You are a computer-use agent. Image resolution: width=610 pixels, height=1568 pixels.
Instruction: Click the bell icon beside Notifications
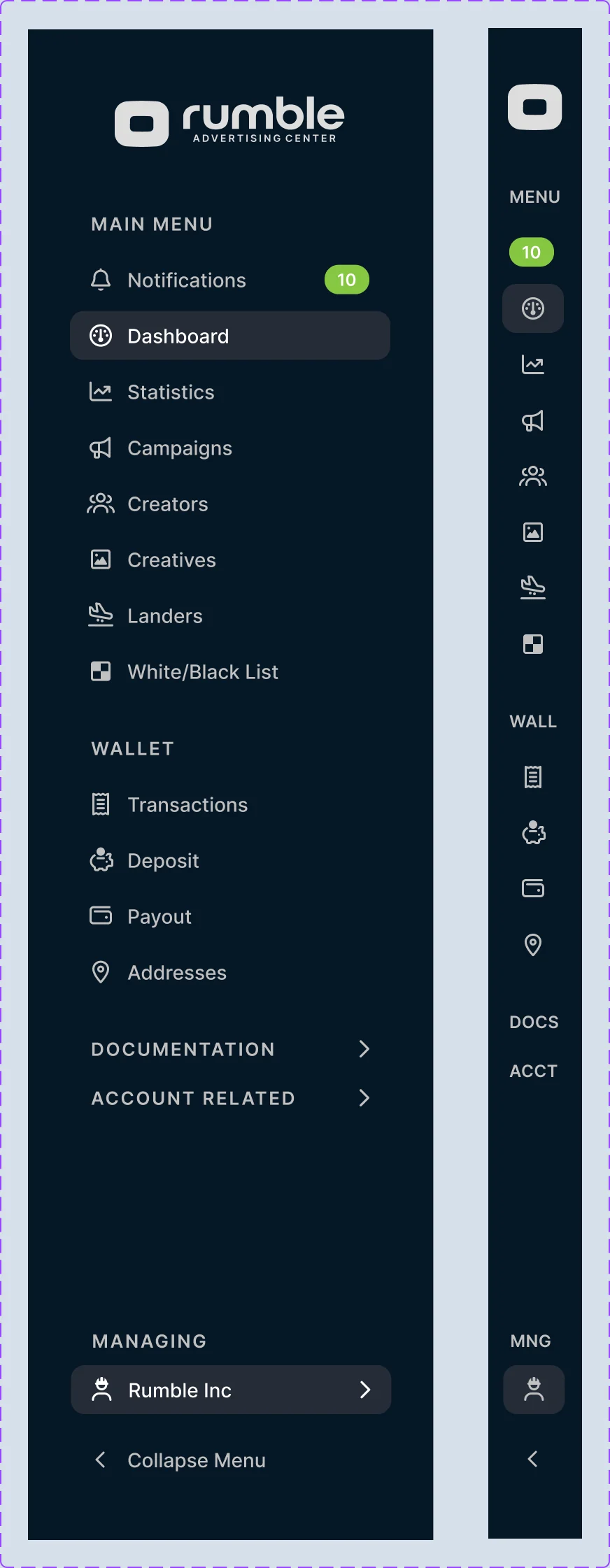101,280
